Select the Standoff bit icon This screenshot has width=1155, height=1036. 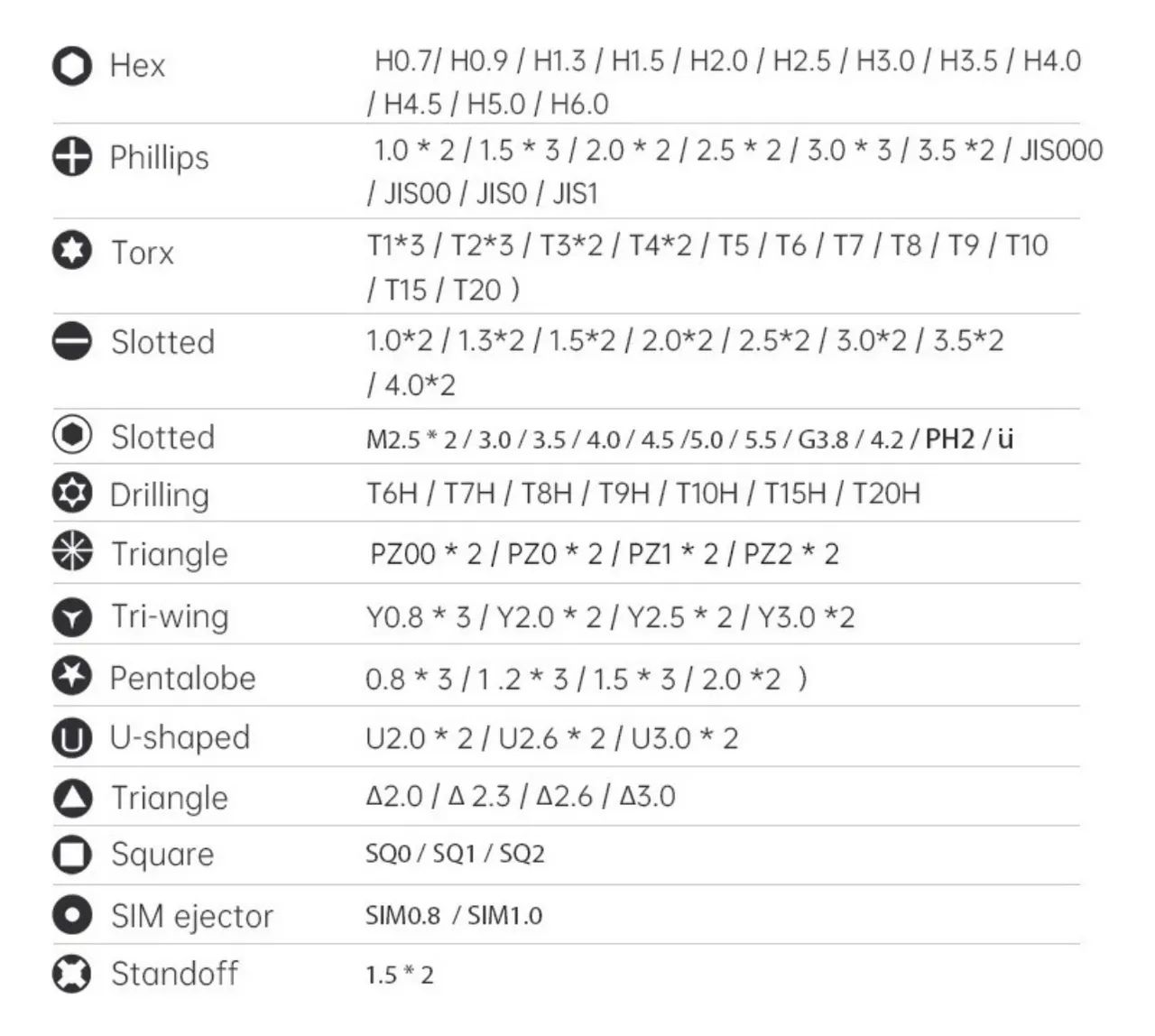coord(72,974)
